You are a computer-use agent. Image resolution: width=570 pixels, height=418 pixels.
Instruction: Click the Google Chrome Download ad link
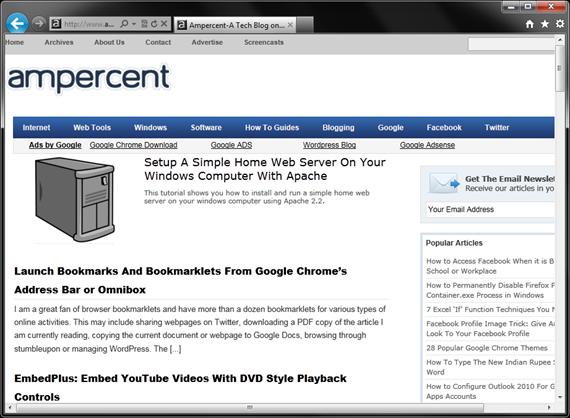coord(133,145)
